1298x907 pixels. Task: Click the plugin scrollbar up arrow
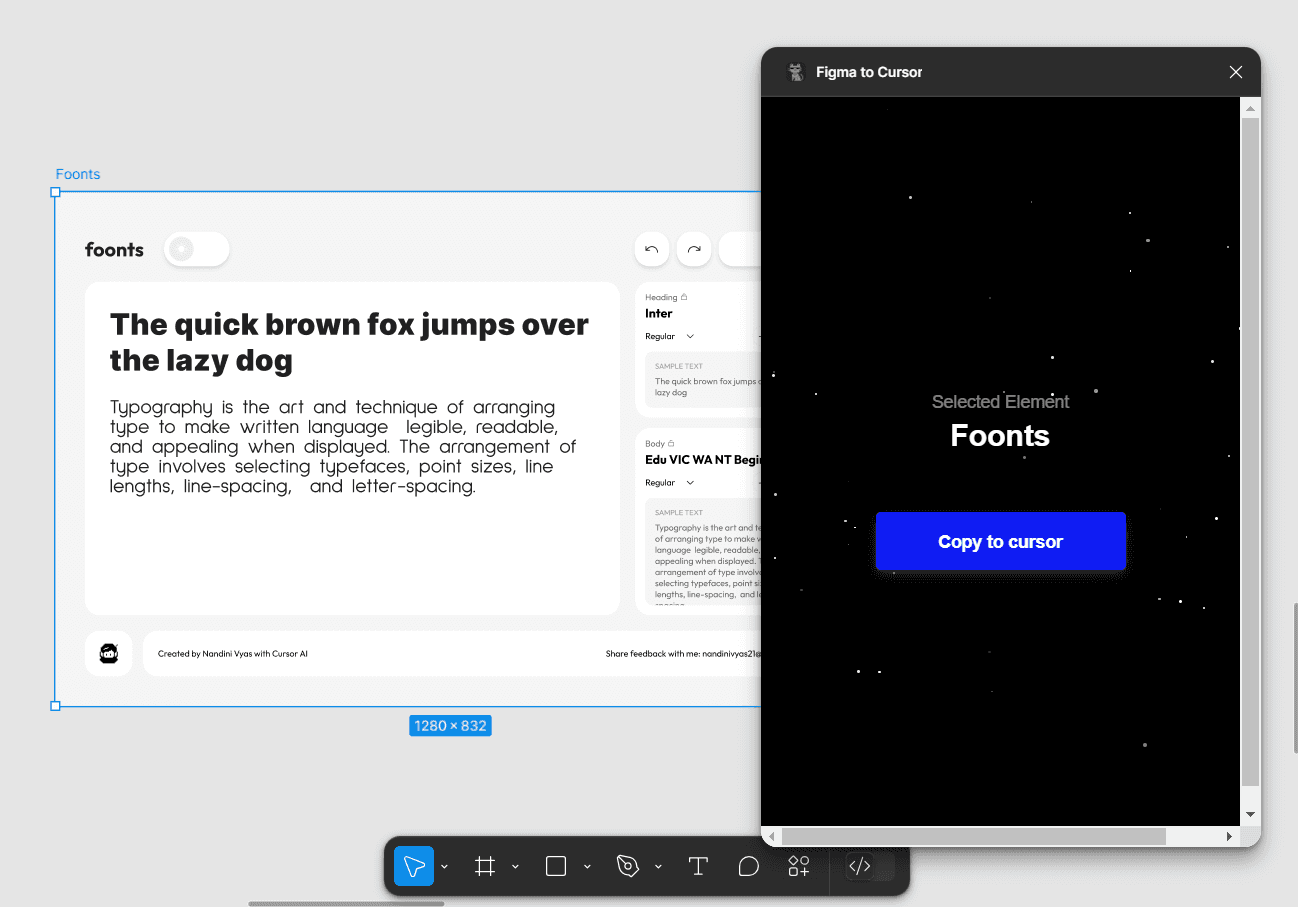click(x=1250, y=107)
